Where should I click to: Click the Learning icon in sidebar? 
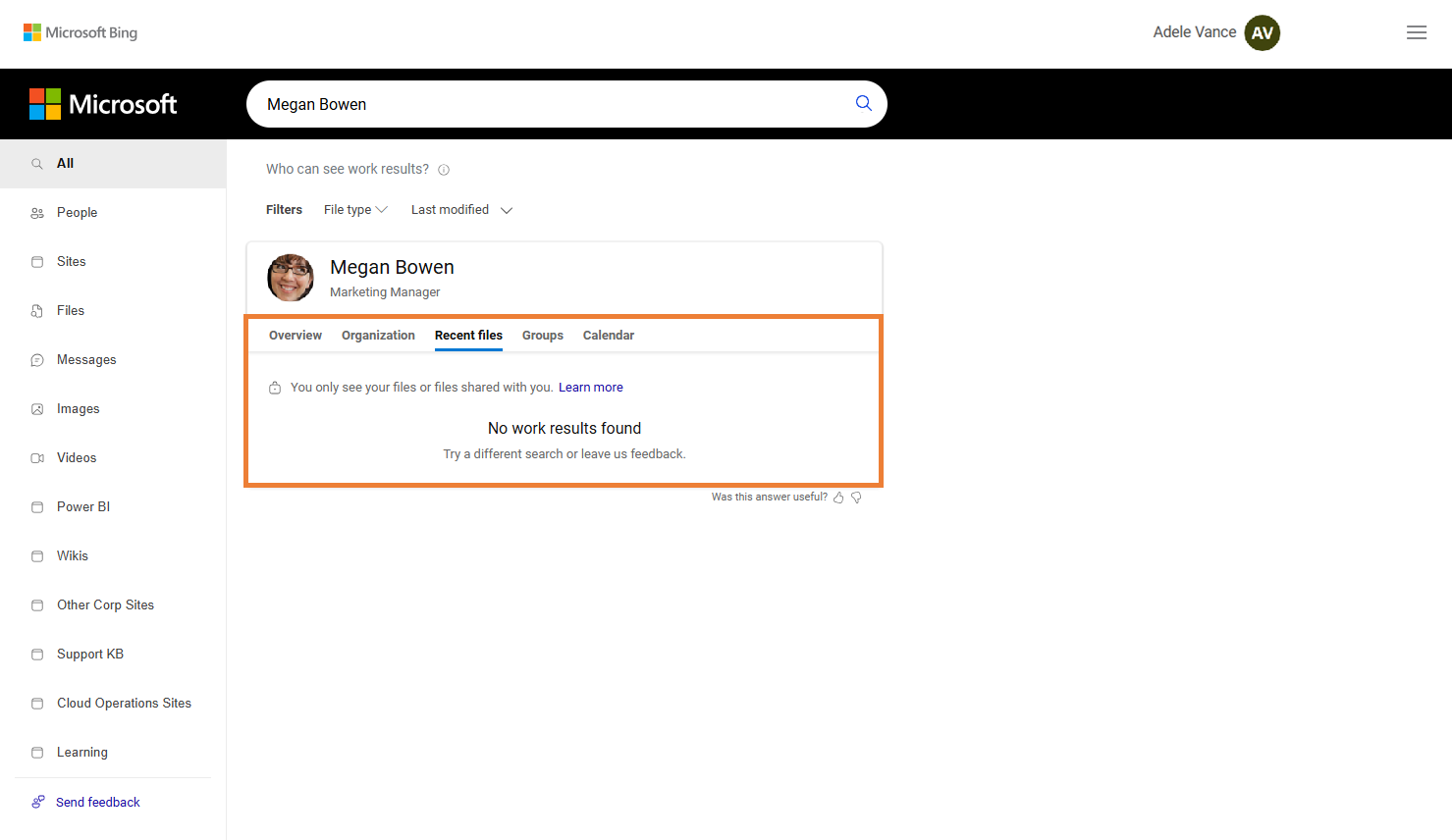click(37, 753)
